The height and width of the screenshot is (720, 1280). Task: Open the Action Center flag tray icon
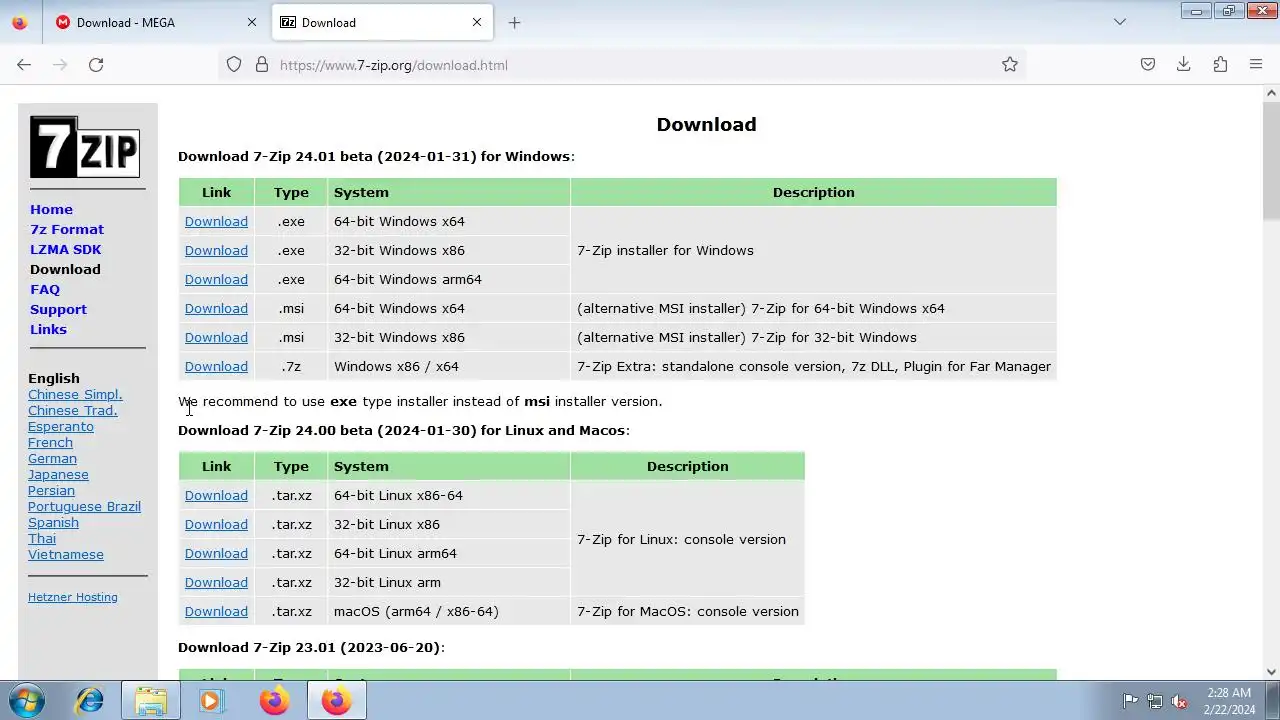[1130, 701]
